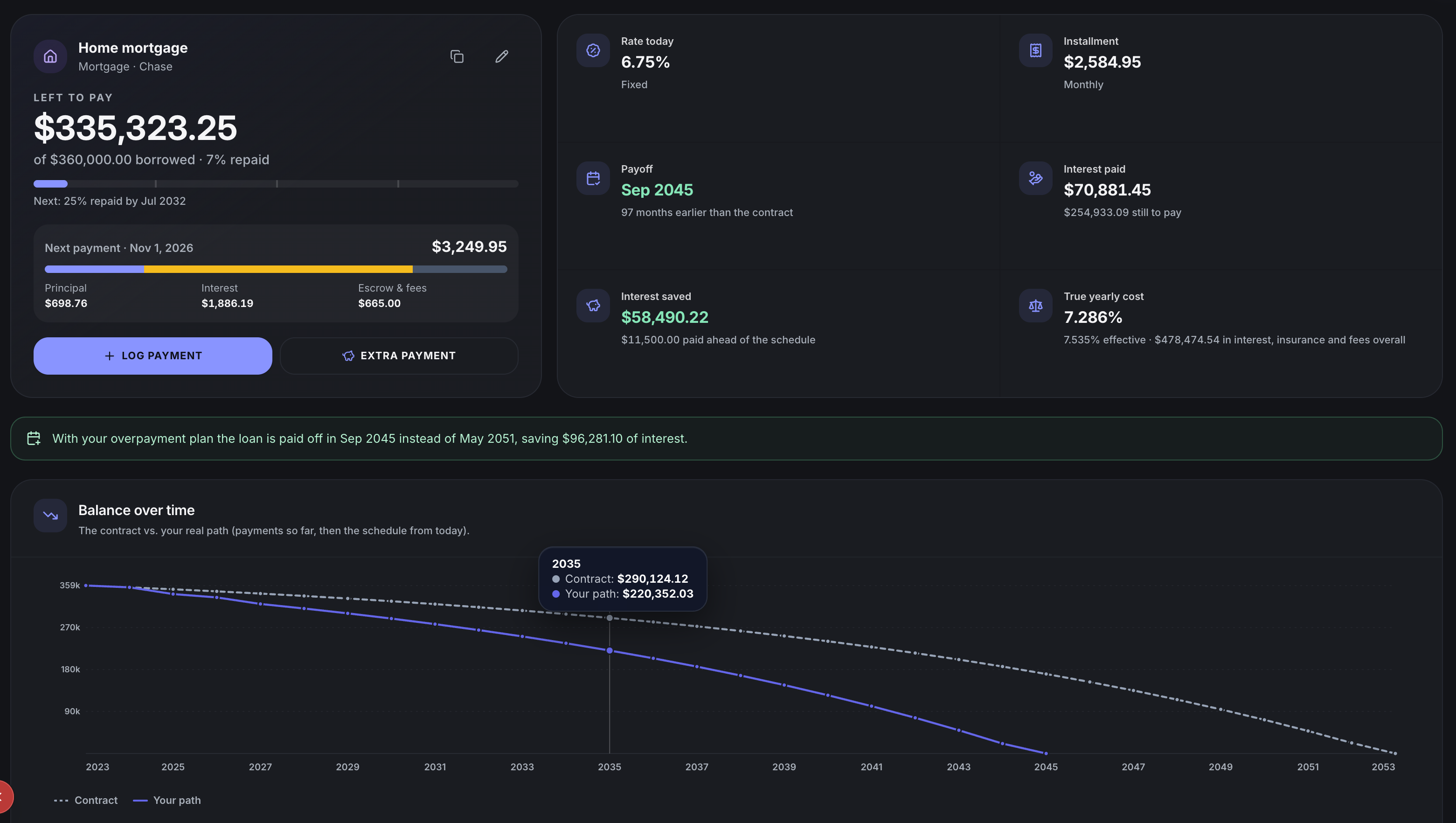Click the duplicate loan copy icon

coord(457,56)
